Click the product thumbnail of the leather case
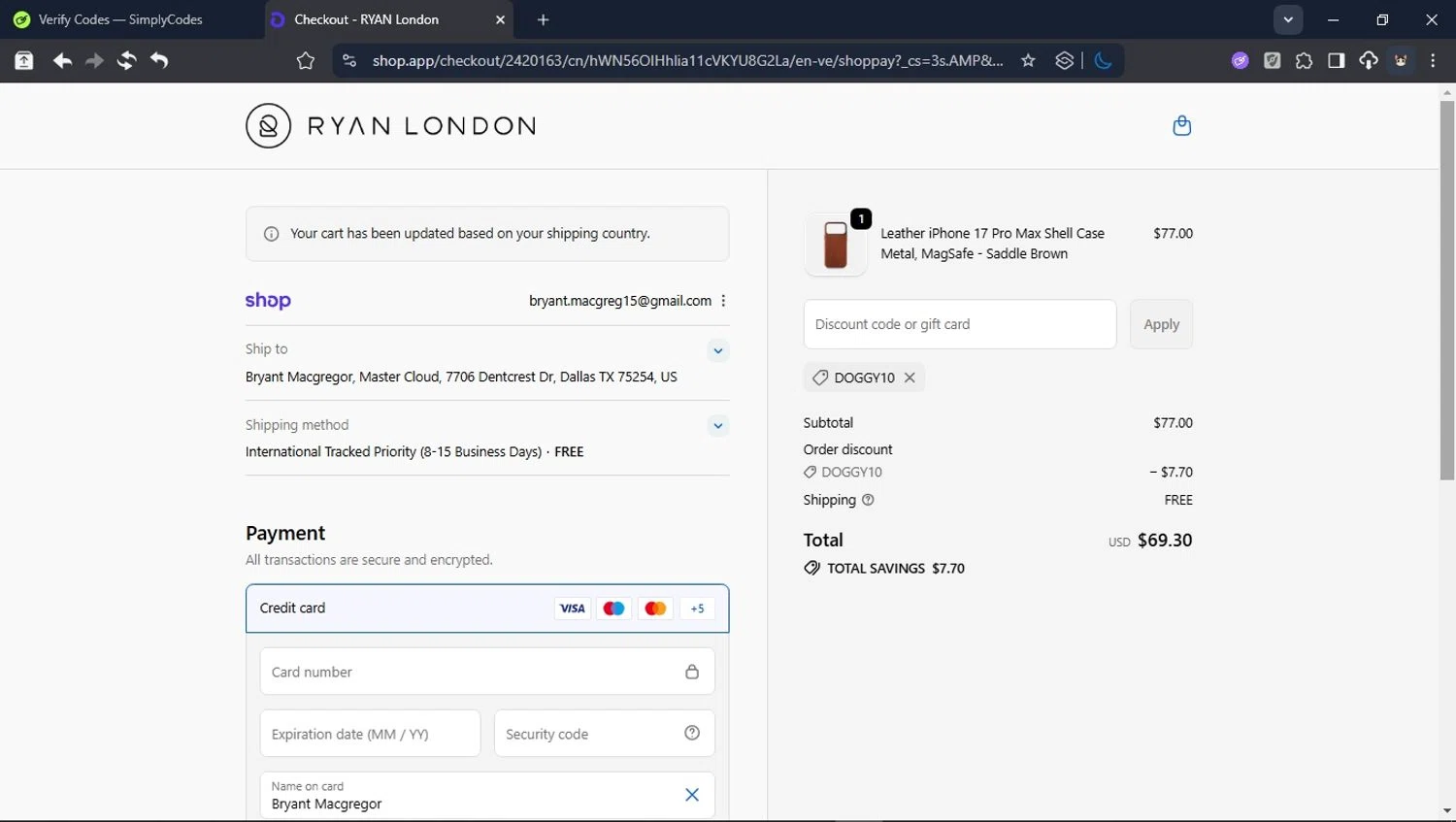 836,244
